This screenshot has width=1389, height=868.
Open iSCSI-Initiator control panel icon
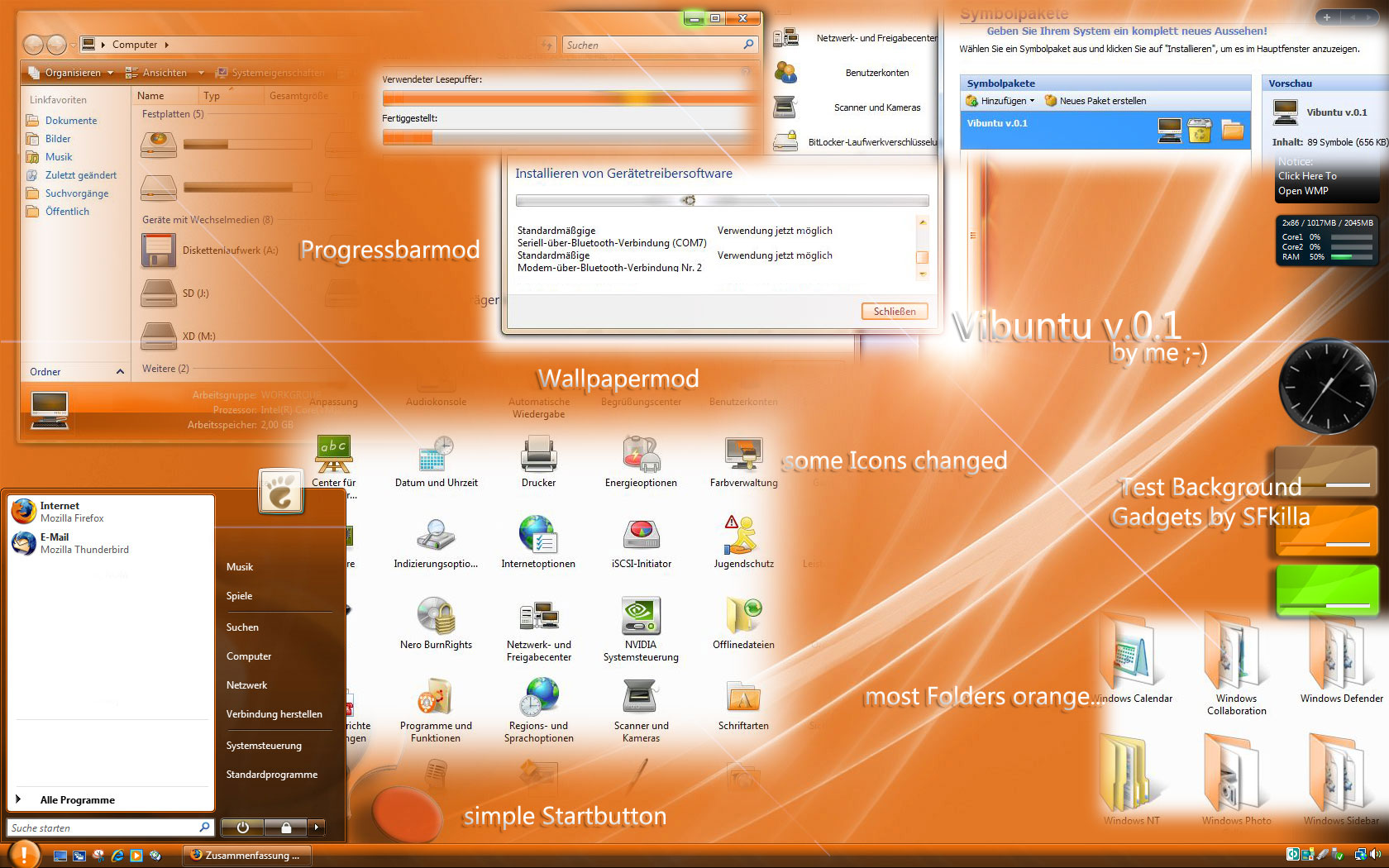pos(641,542)
